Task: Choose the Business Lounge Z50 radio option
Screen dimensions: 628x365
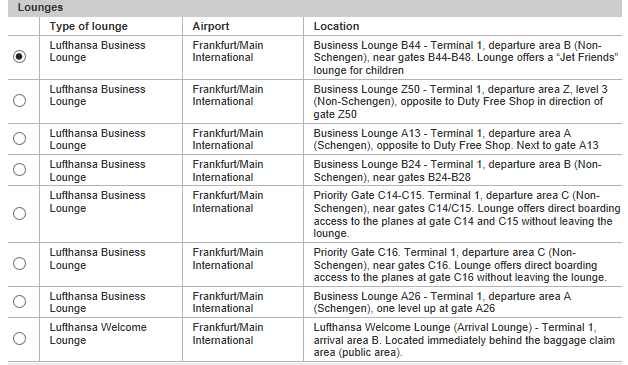Action: [x=19, y=100]
